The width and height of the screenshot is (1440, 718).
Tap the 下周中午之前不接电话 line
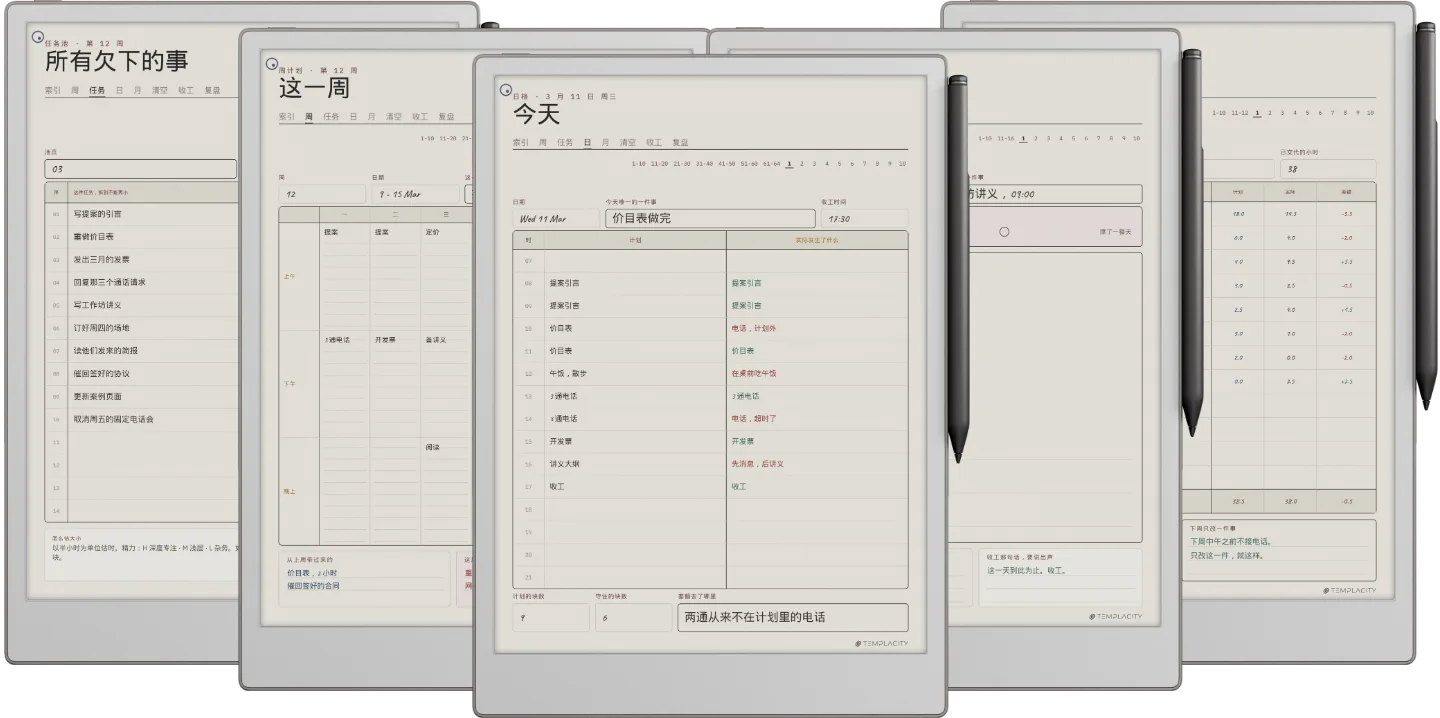[1231, 542]
